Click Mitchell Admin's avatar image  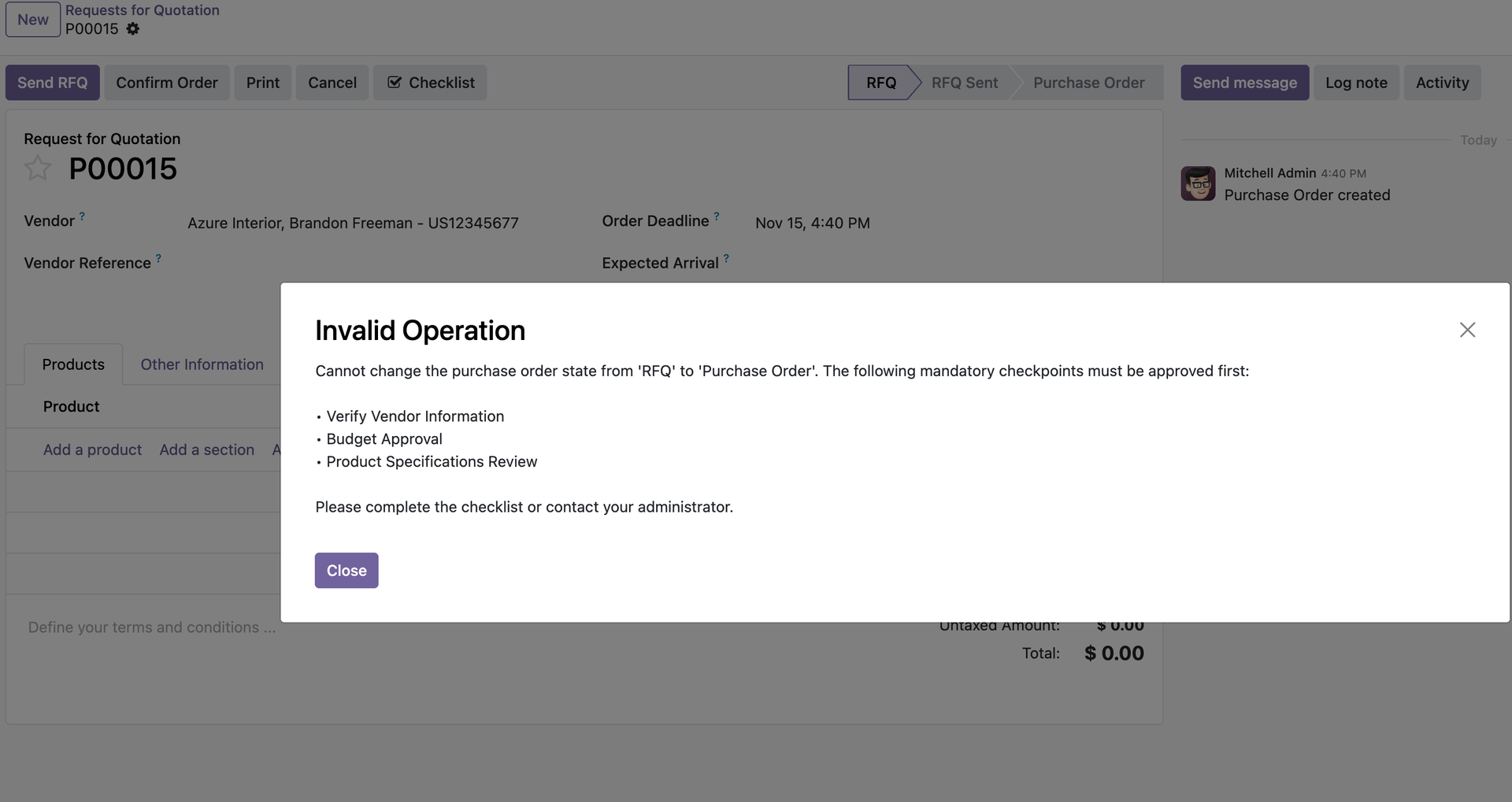(x=1197, y=183)
